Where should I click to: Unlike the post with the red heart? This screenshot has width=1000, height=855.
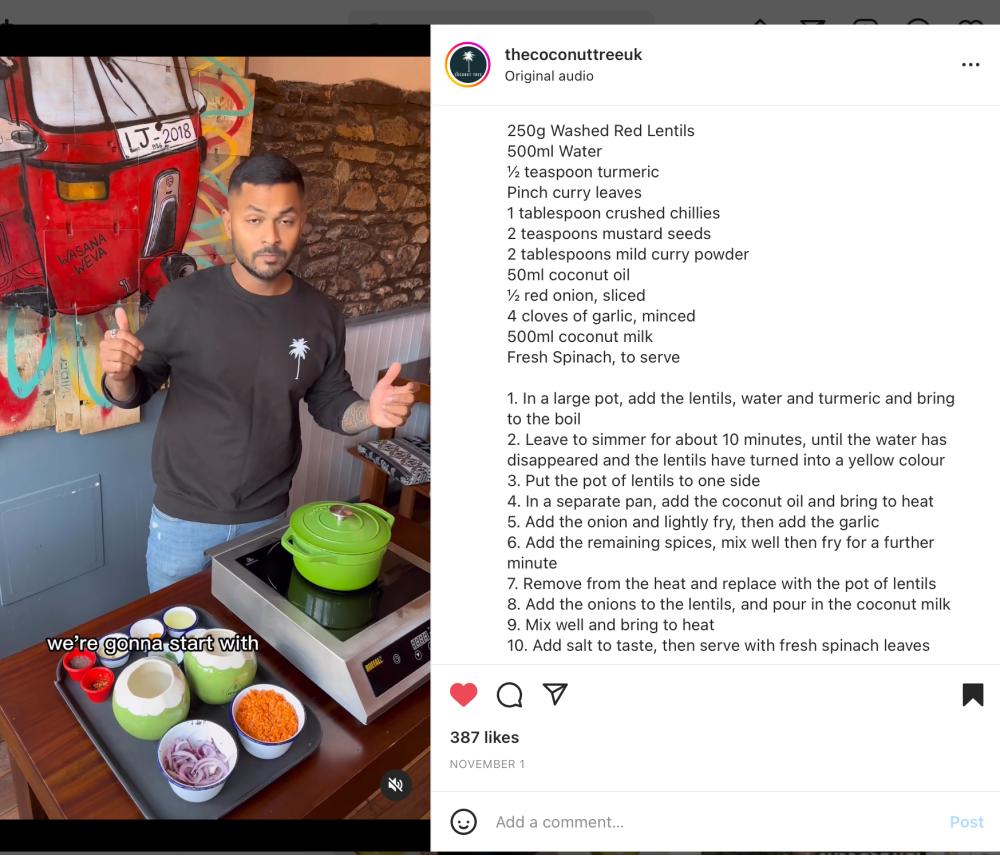click(464, 694)
